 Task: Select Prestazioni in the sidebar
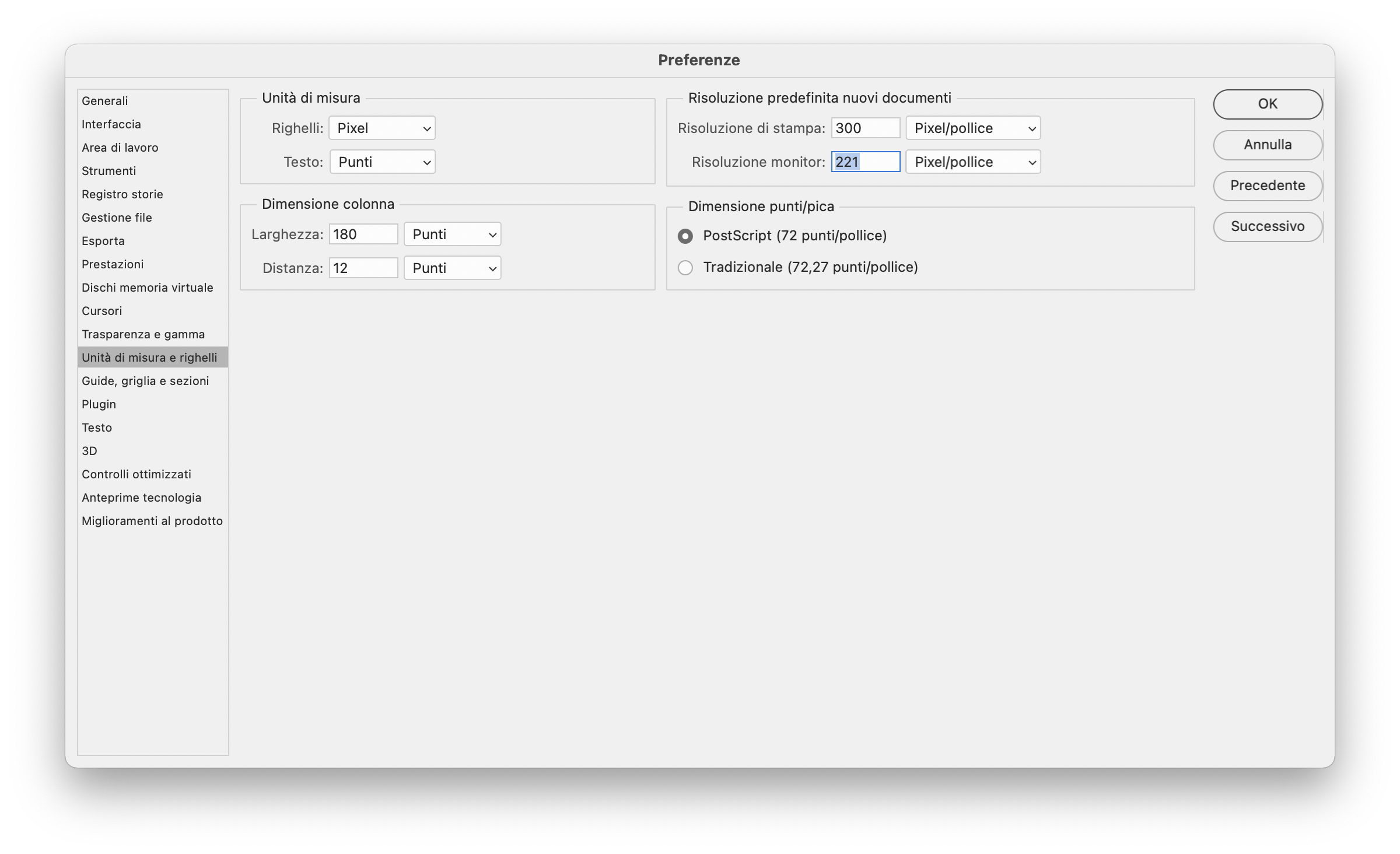pos(113,264)
